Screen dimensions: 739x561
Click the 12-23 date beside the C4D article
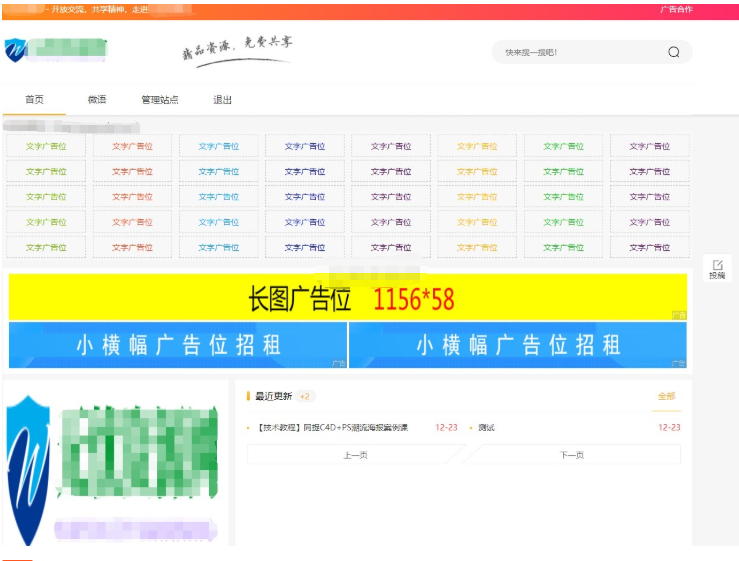[x=446, y=428]
